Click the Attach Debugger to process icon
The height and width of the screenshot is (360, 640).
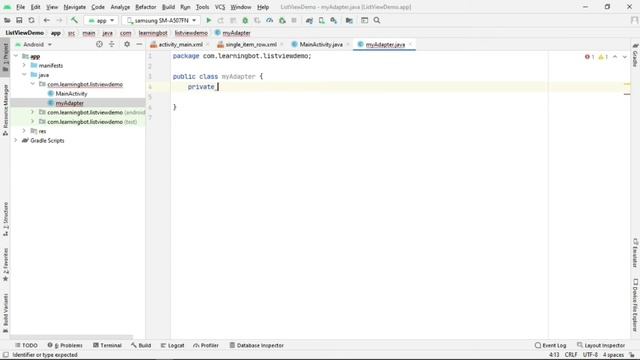pyautogui.click(x=282, y=20)
